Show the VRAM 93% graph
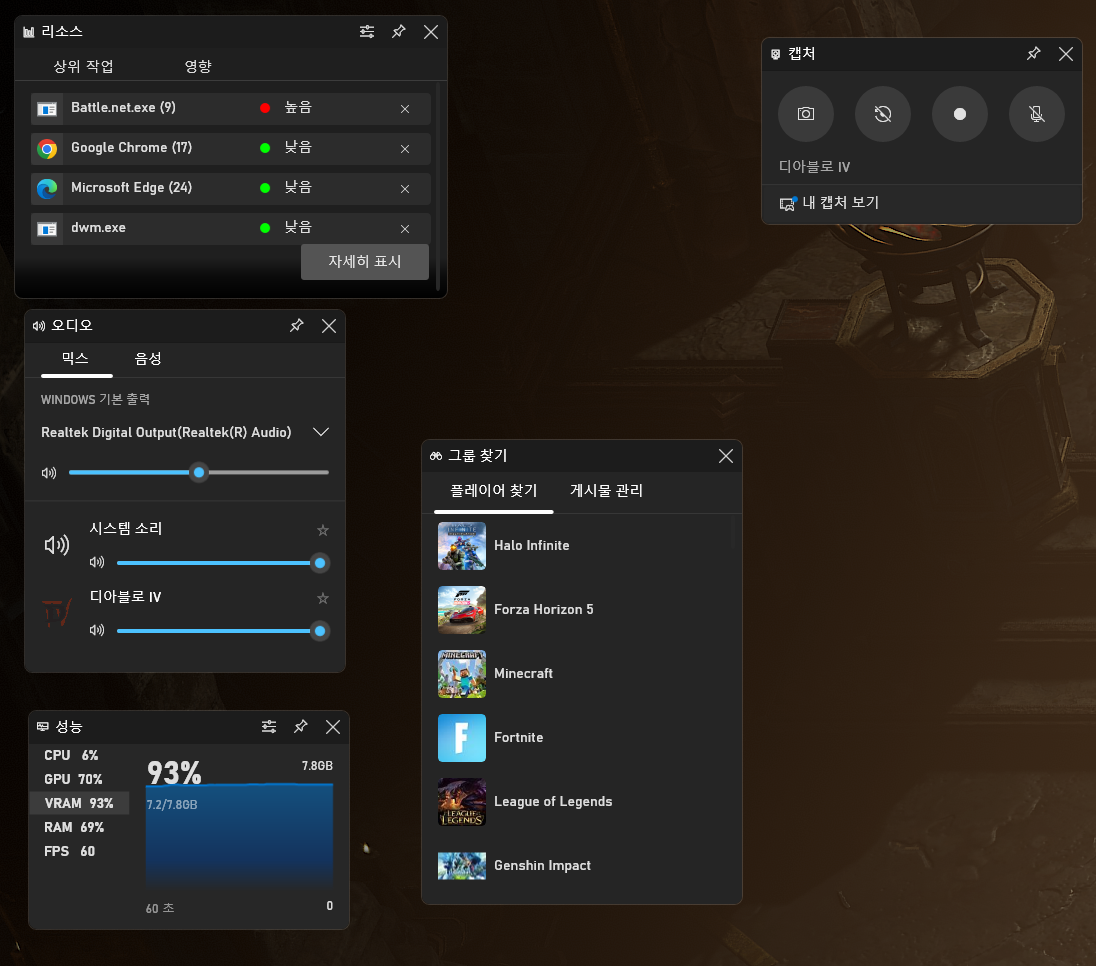This screenshot has width=1096, height=966. click(79, 803)
